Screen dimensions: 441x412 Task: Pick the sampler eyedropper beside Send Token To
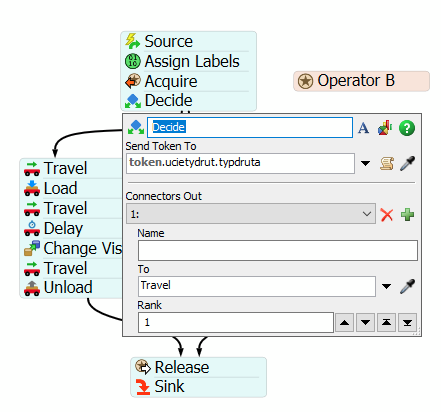[x=407, y=163]
